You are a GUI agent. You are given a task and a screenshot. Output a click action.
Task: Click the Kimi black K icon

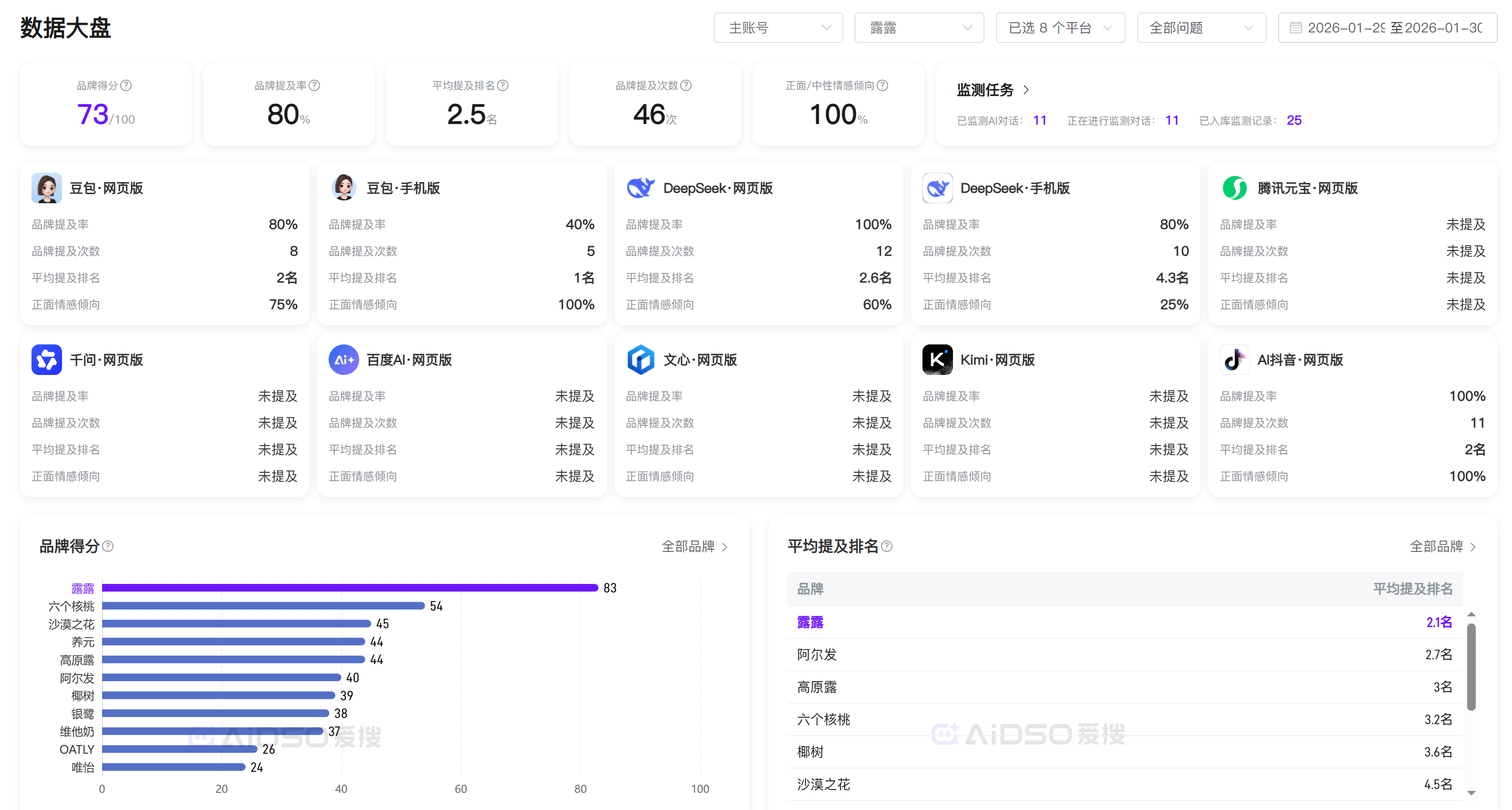tap(937, 360)
